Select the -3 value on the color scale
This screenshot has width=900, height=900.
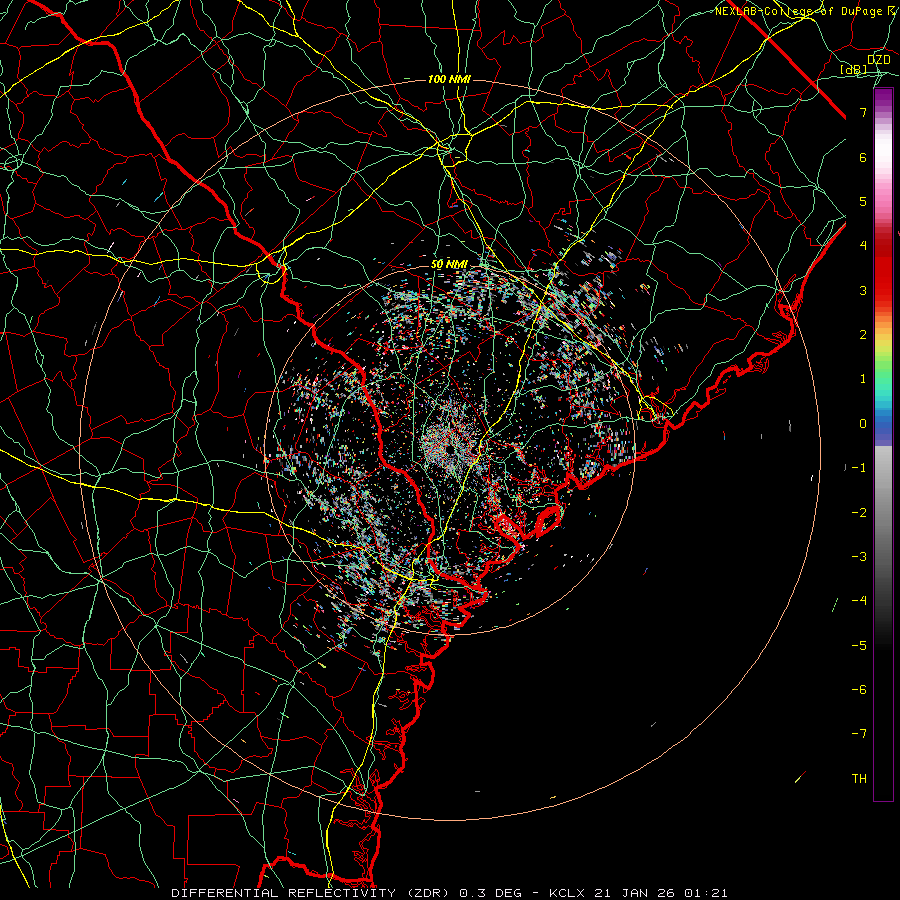859,557
